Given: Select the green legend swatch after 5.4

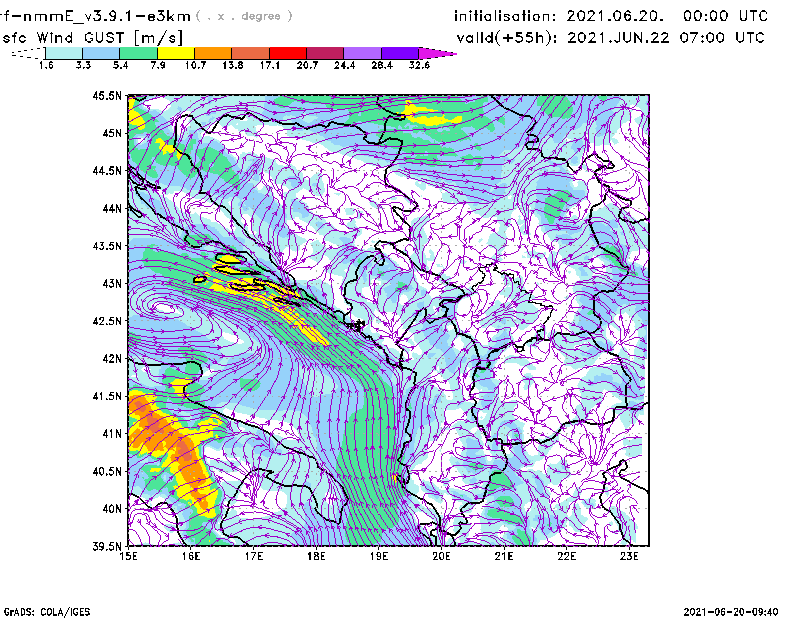Looking at the screenshot, I should 138,53.
